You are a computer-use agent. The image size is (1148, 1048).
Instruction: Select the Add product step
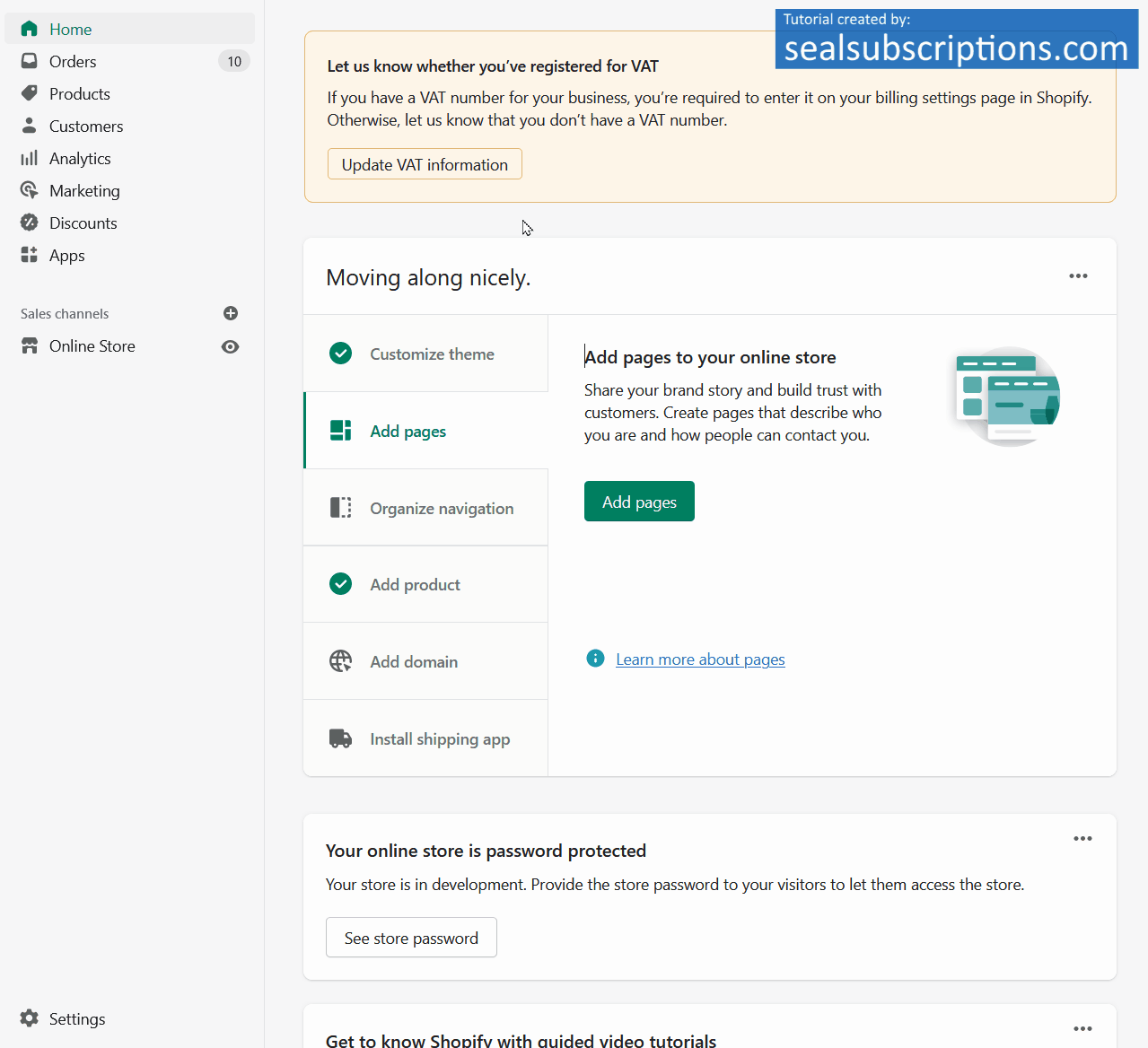[x=426, y=584]
